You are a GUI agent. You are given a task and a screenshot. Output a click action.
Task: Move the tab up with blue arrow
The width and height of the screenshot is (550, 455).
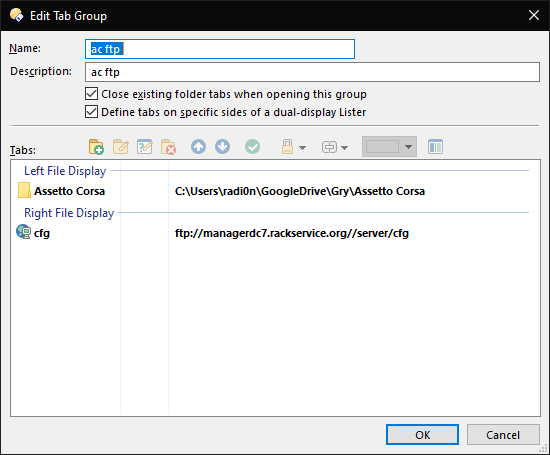(199, 147)
